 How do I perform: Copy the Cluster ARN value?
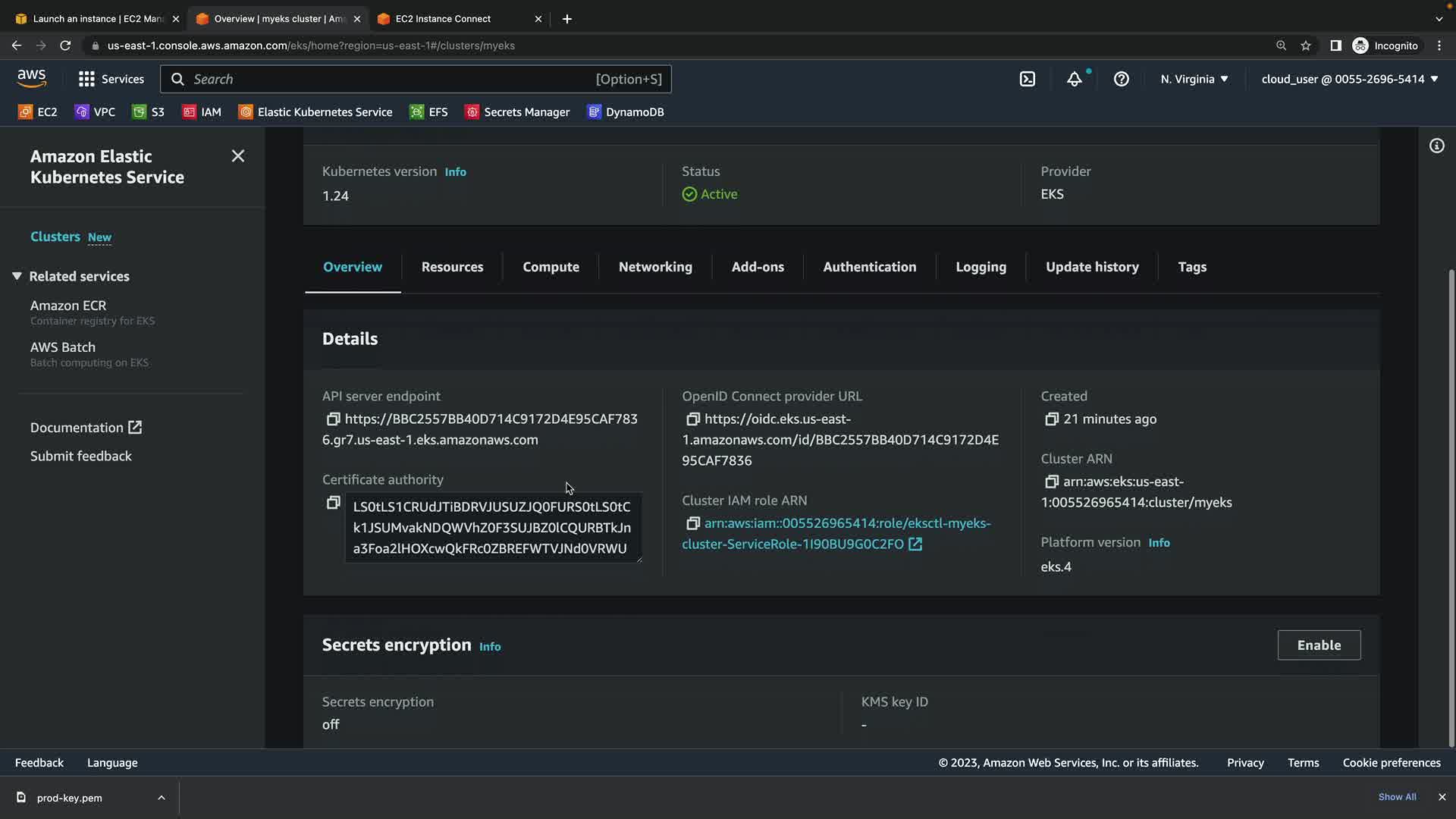[x=1051, y=482]
